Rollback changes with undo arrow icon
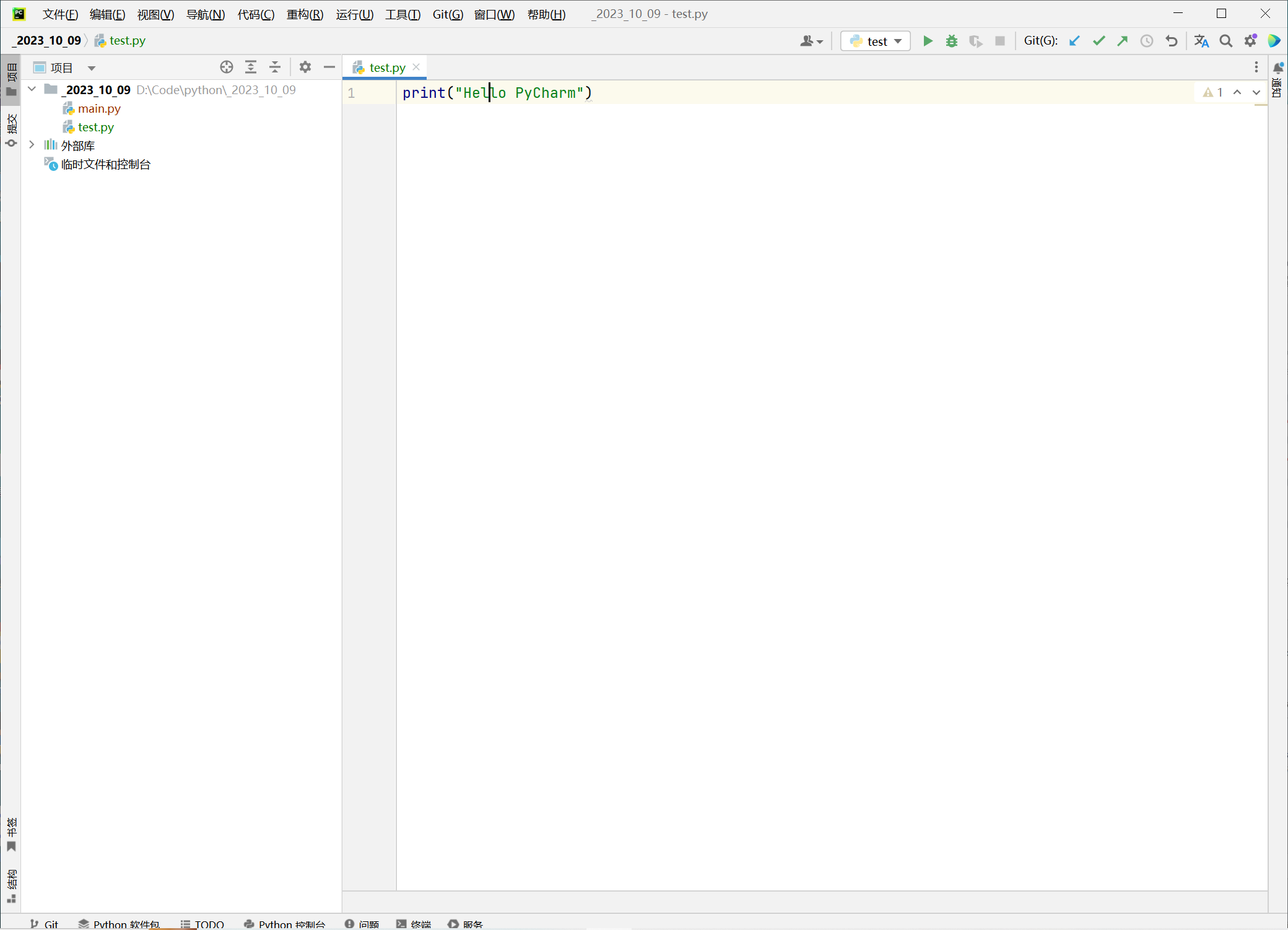The image size is (1288, 930). pyautogui.click(x=1171, y=41)
